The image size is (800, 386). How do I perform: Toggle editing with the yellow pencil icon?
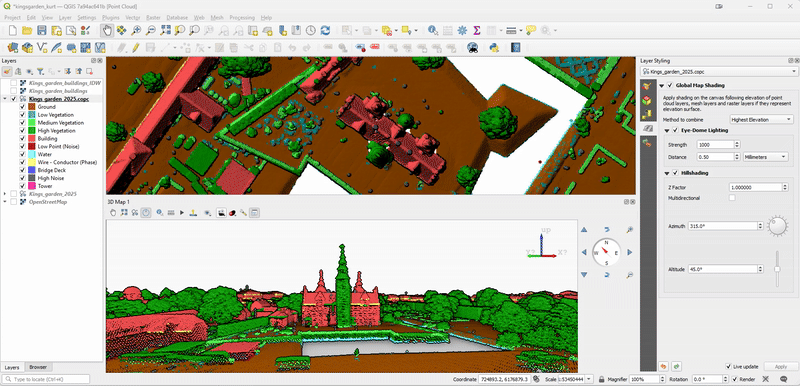click(x=136, y=48)
